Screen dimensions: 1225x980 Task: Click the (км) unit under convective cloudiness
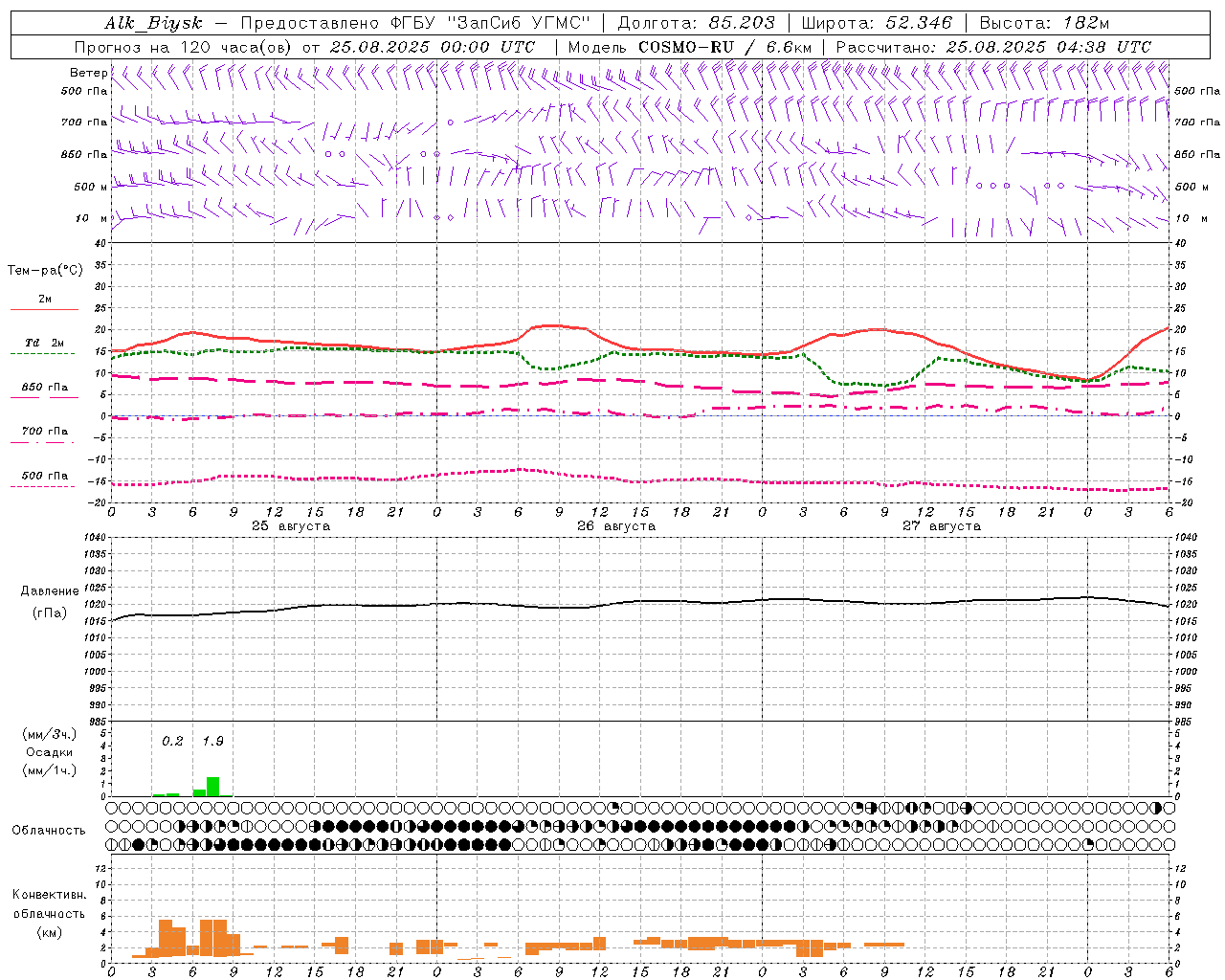pos(49,932)
